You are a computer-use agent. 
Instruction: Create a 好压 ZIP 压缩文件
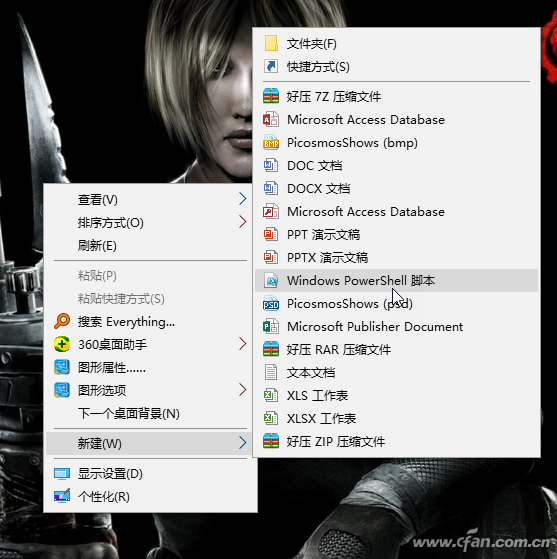(397, 441)
